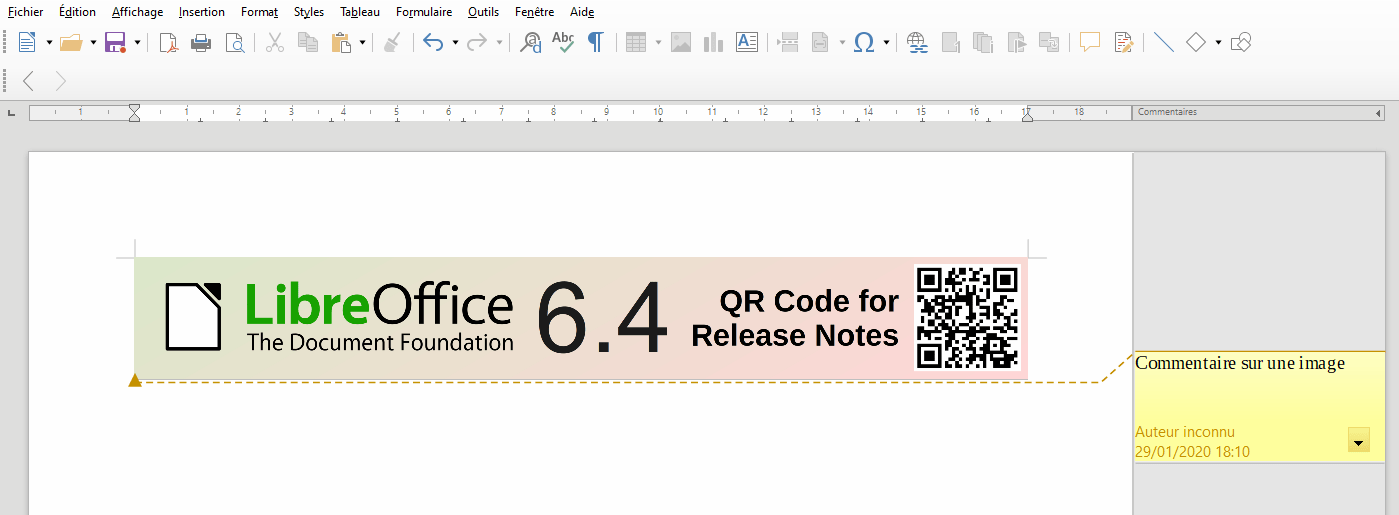Open the Styles menu
1399x515 pixels.
[309, 12]
